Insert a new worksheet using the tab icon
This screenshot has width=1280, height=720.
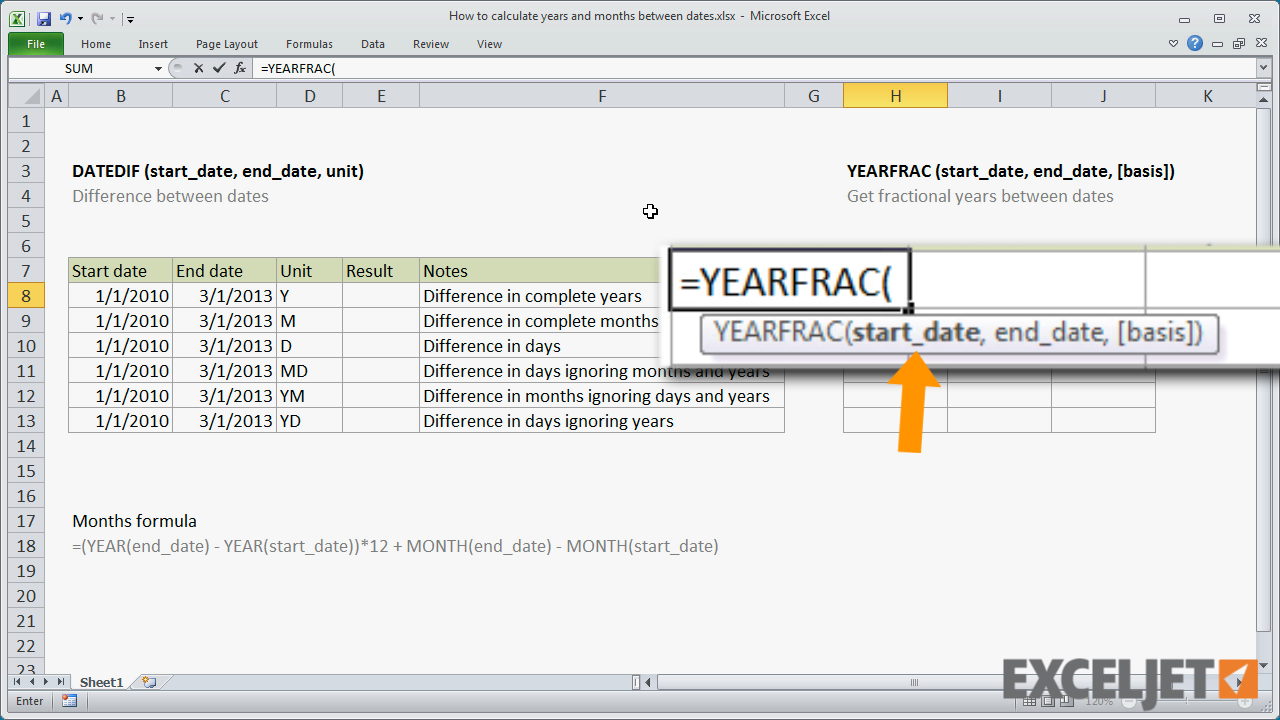pos(150,682)
